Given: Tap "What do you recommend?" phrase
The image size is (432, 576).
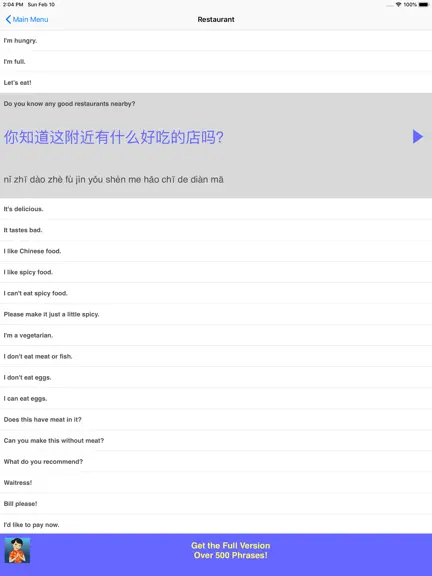Looking at the screenshot, I should (x=216, y=462).
